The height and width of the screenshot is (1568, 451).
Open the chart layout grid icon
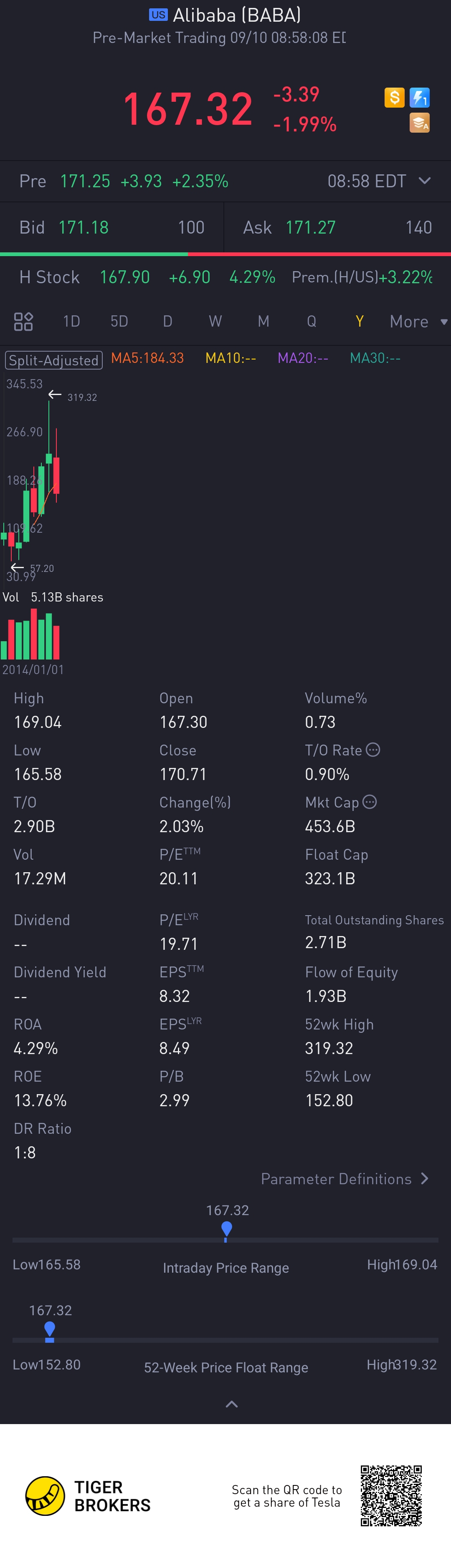[23, 321]
